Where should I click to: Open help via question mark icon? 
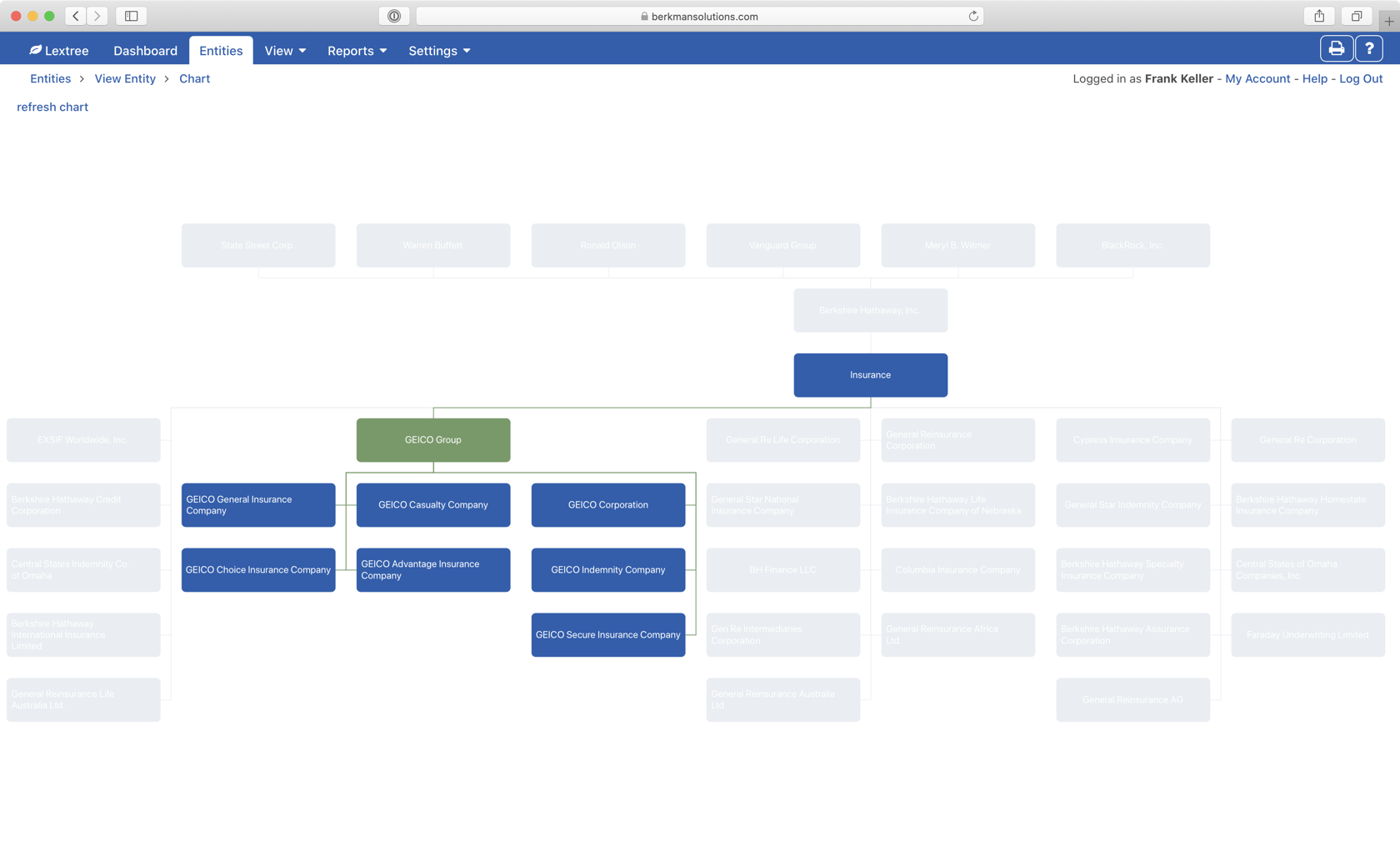(1369, 49)
